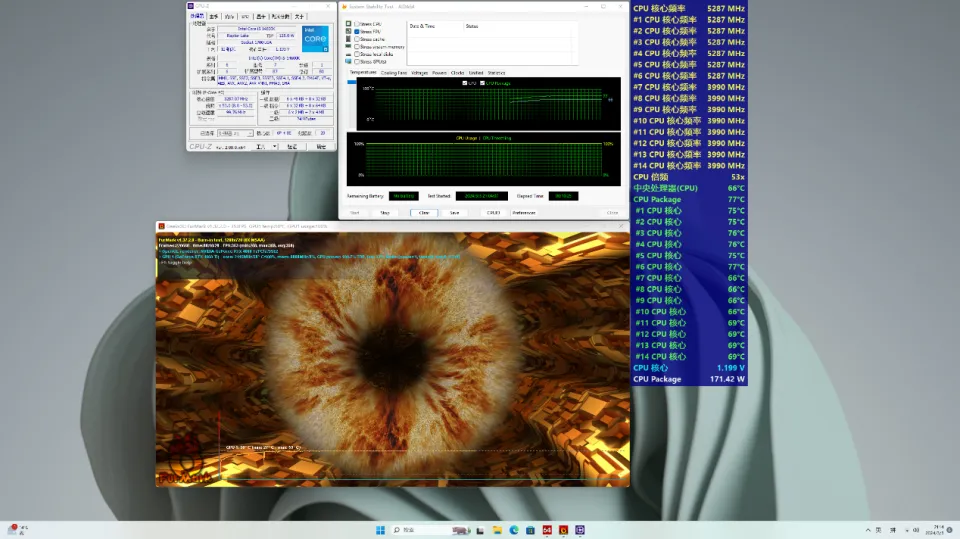Screen dimensions: 960x539
Task: Switch to the Cooling Fans tab
Action: click(x=394, y=73)
